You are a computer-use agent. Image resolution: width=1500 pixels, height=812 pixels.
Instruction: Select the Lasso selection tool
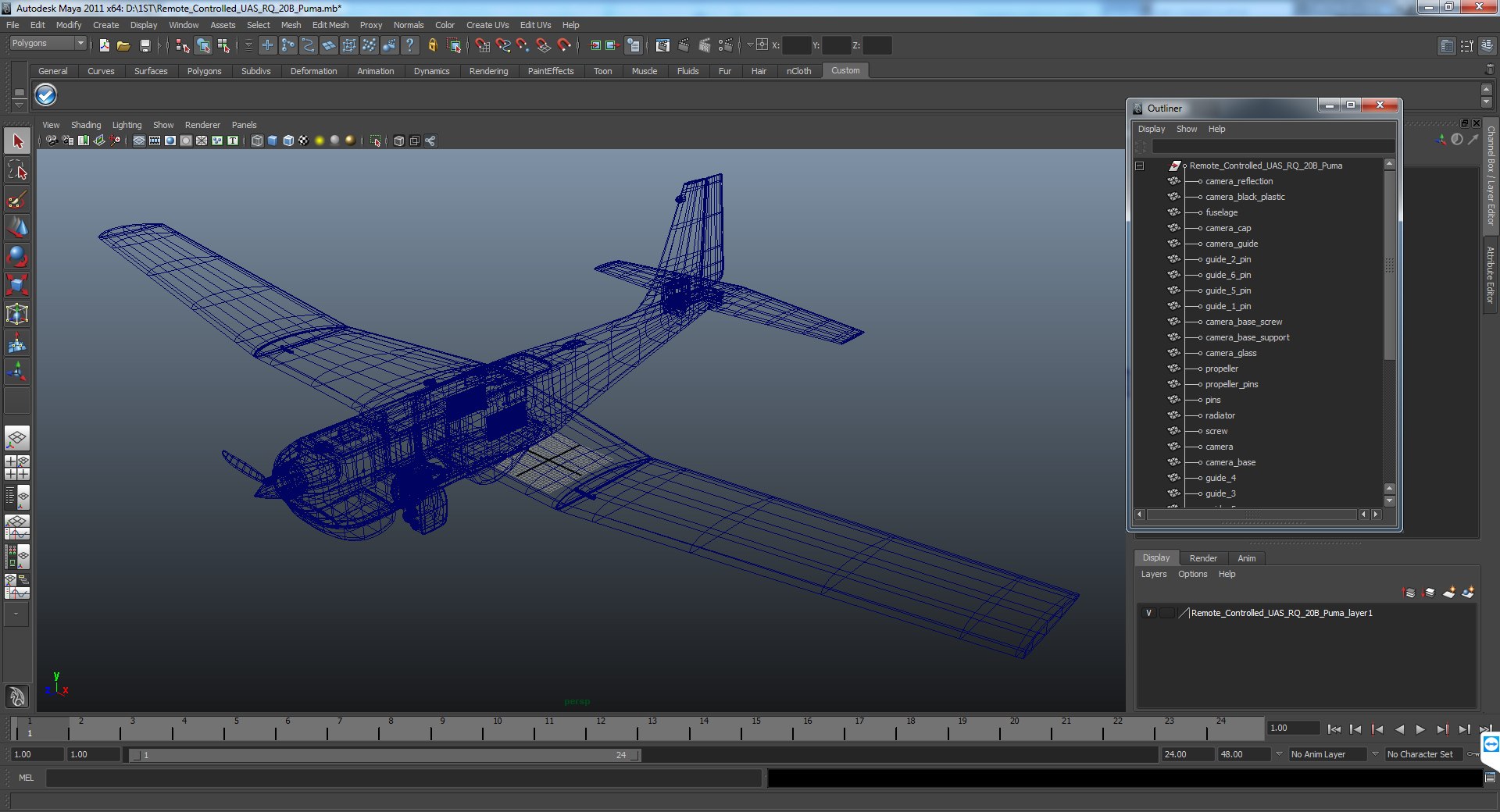coord(17,170)
